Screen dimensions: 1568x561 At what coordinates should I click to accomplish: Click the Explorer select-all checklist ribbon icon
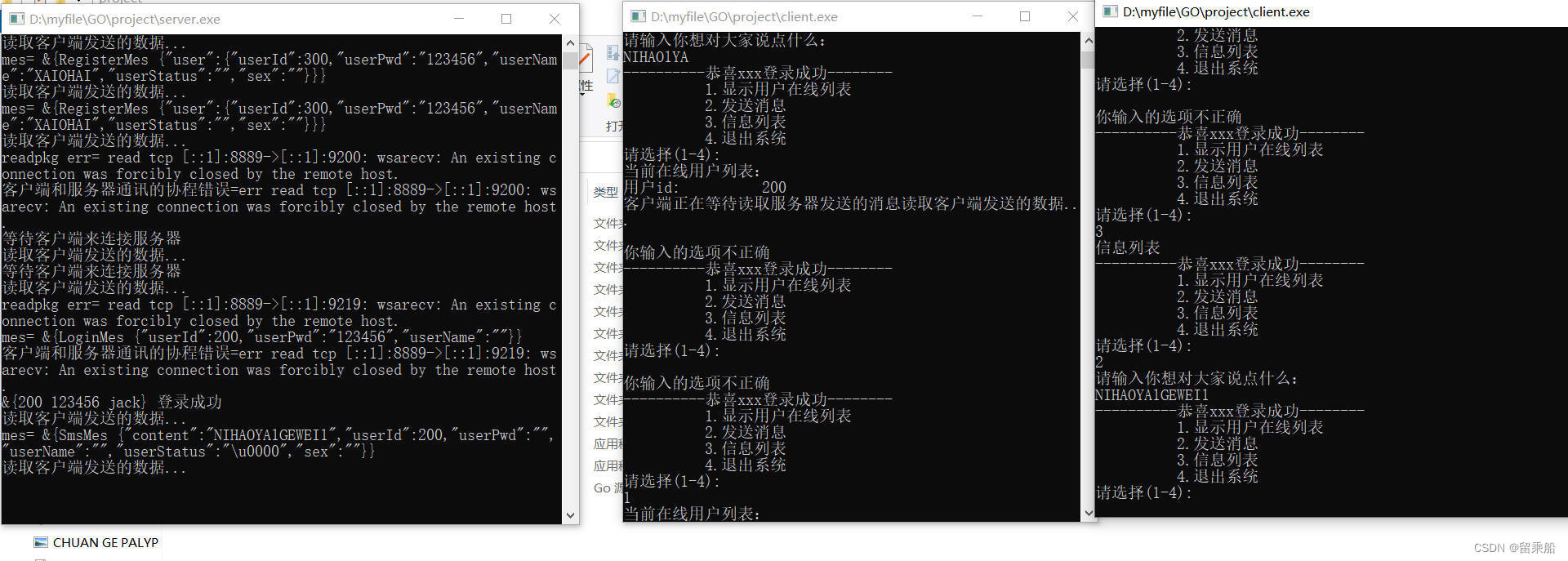tap(612, 53)
